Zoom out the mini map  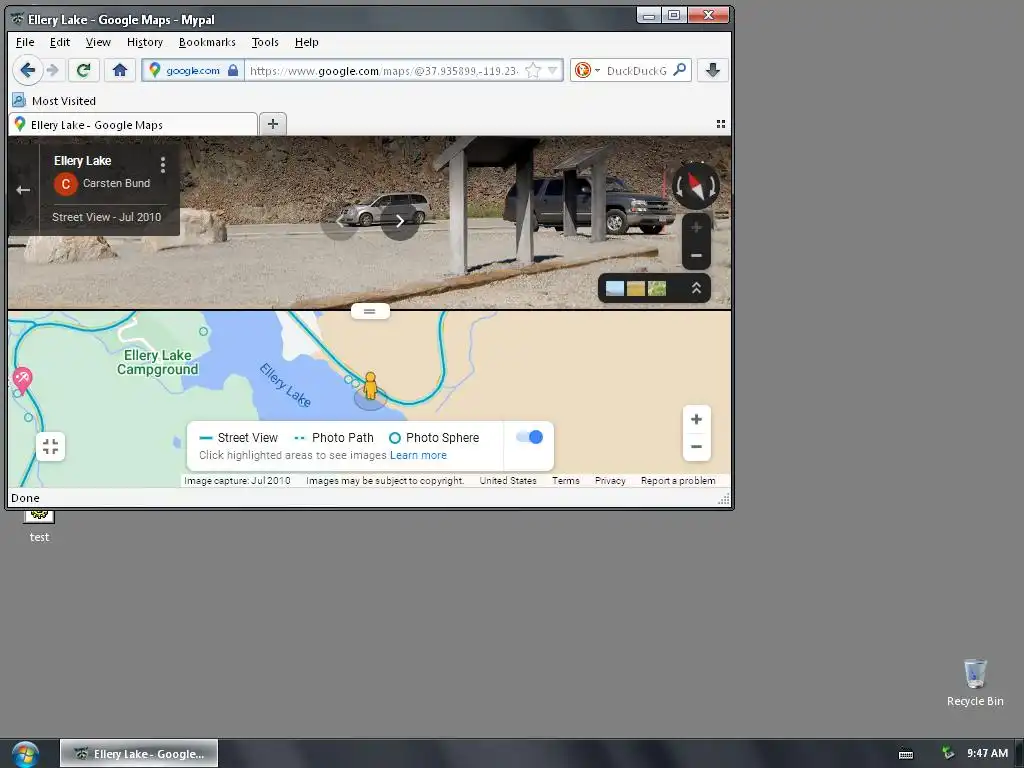pyautogui.click(x=696, y=447)
